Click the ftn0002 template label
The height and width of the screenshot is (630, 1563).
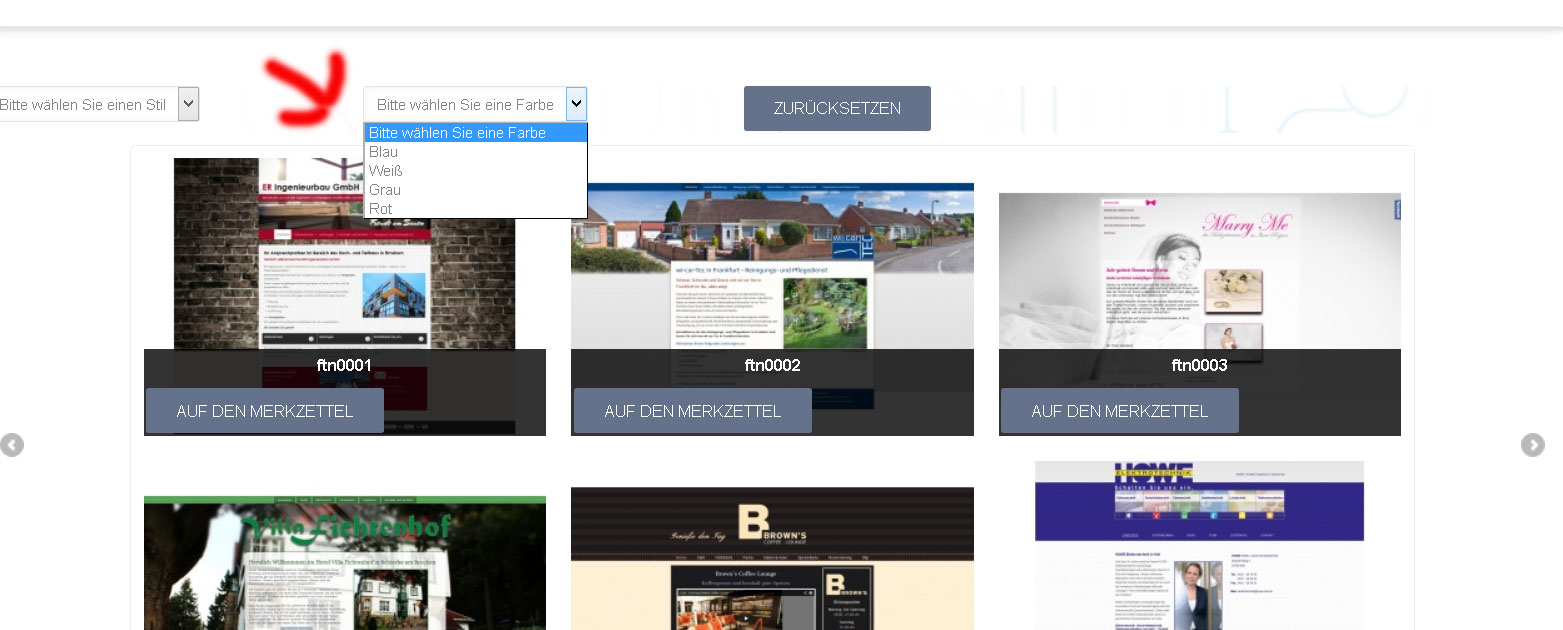coord(772,366)
